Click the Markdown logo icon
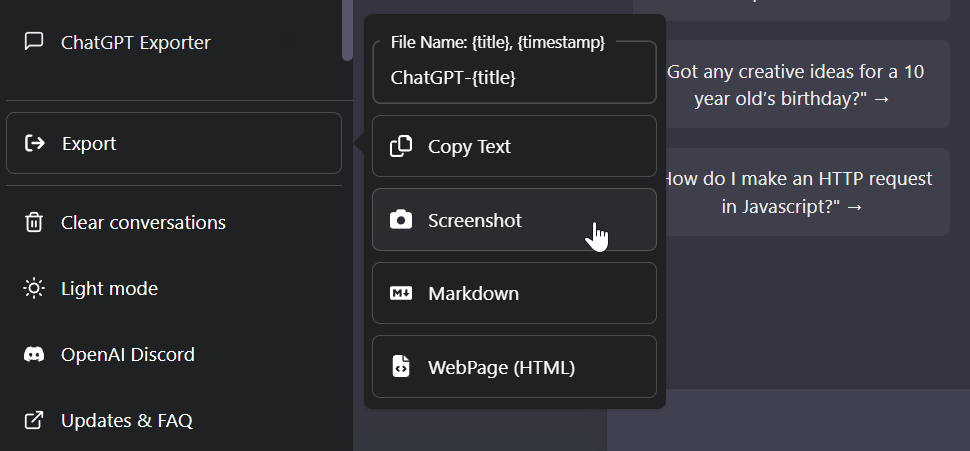Viewport: 970px width, 451px height. tap(401, 293)
